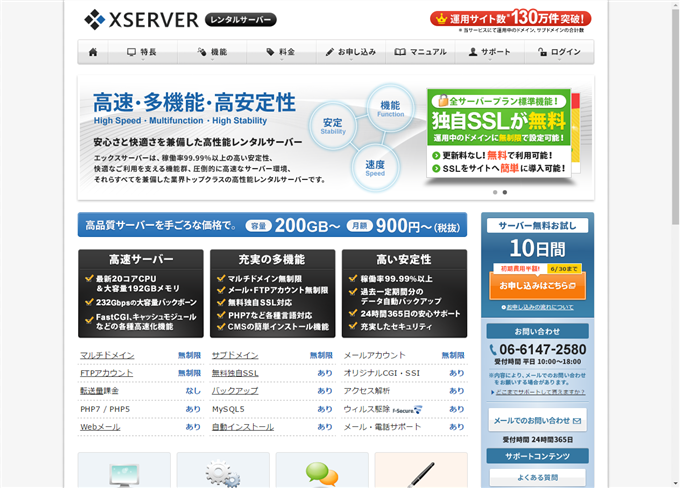Click メールでのお問い合わせ button

537,420
